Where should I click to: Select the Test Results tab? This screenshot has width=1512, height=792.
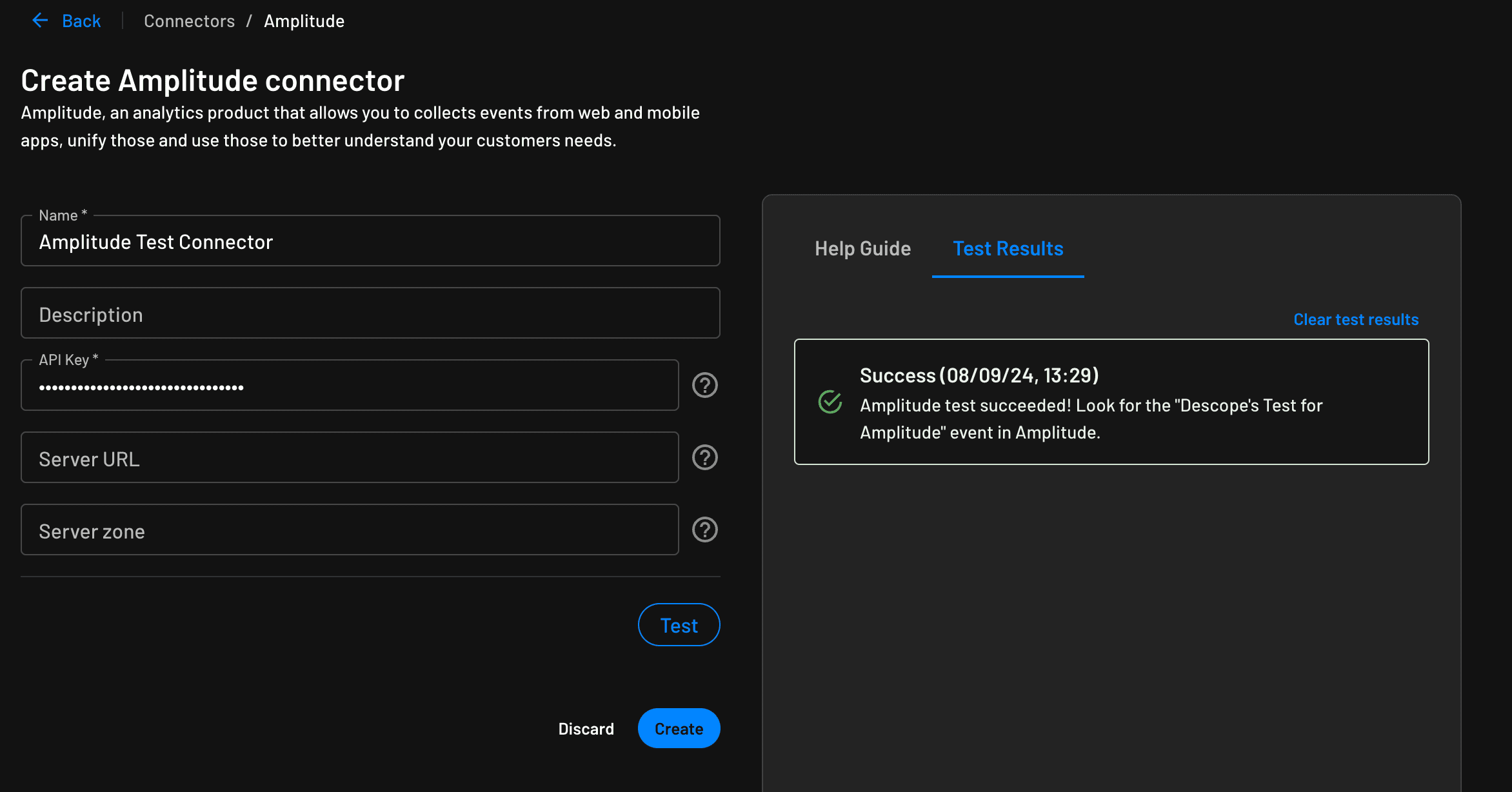point(1007,248)
